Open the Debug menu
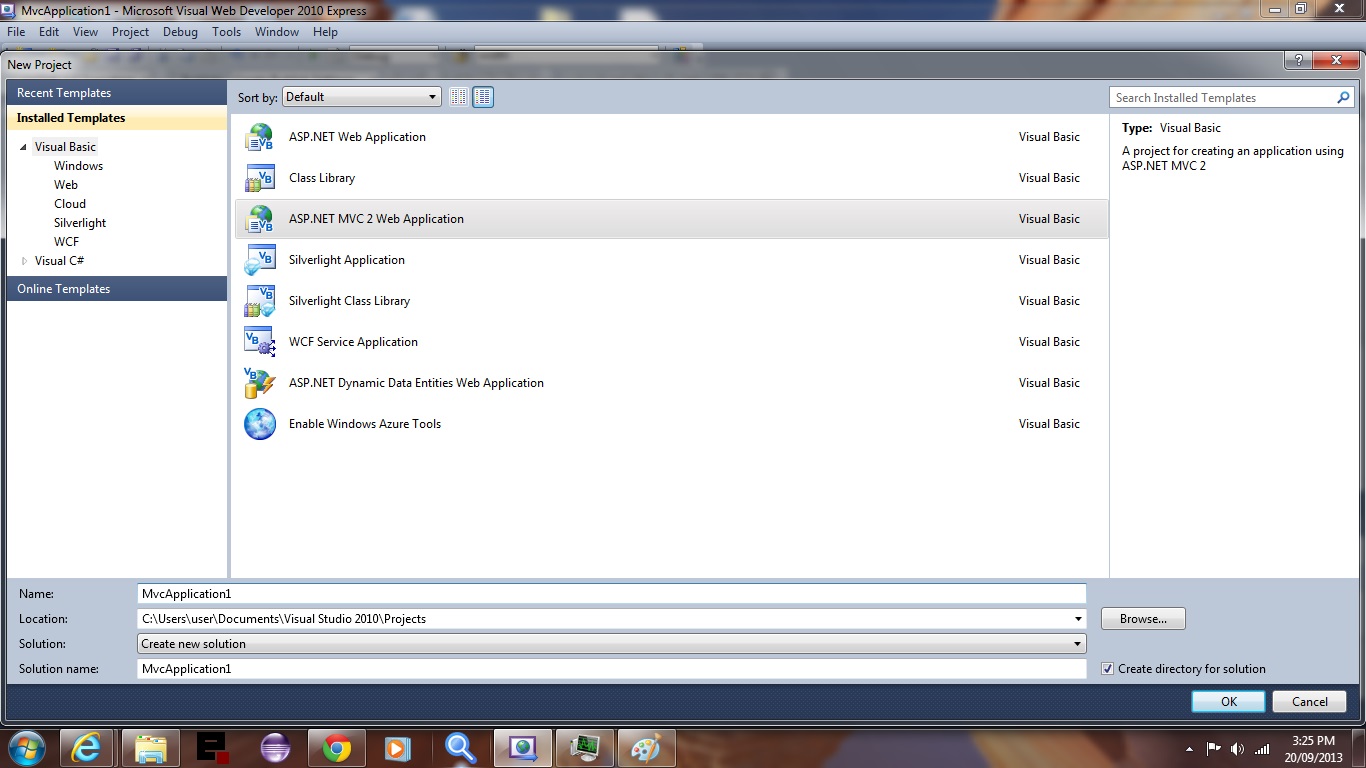 [x=181, y=32]
